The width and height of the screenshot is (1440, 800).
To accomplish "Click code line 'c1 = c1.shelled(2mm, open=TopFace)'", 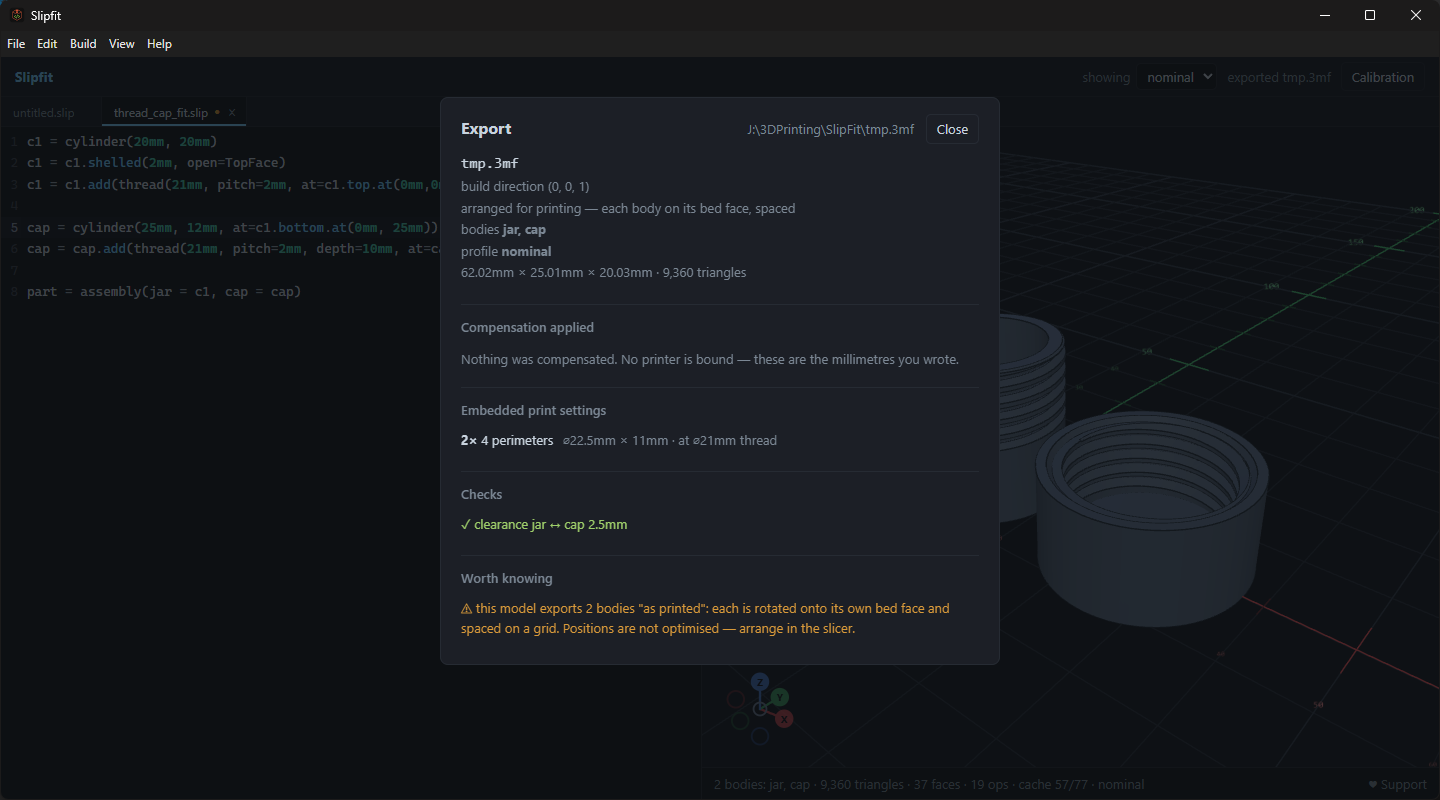I will [x=156, y=162].
